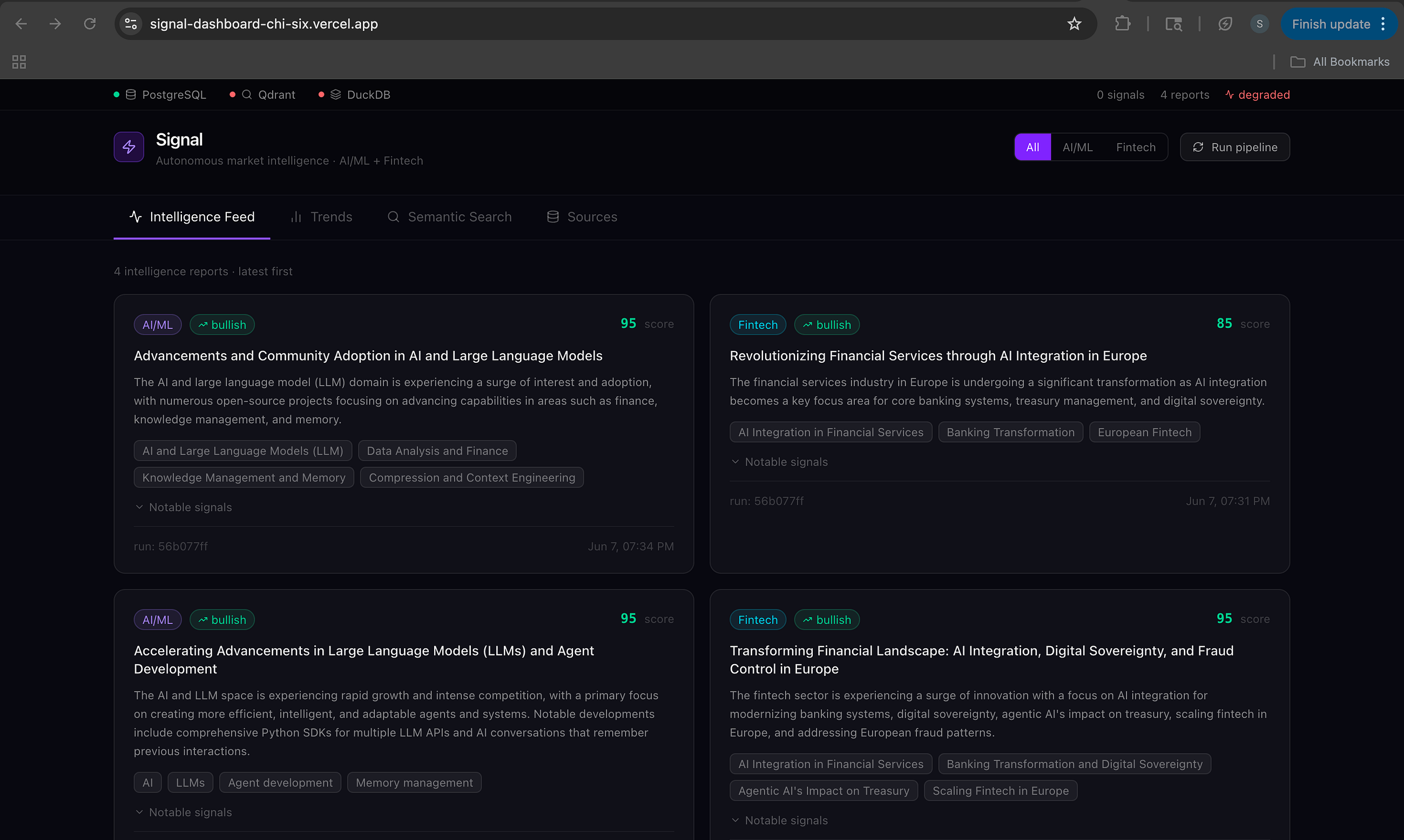Expand Notable signals in Revolutionizing Financial Services card
Image resolution: width=1404 pixels, height=840 pixels.
[780, 462]
